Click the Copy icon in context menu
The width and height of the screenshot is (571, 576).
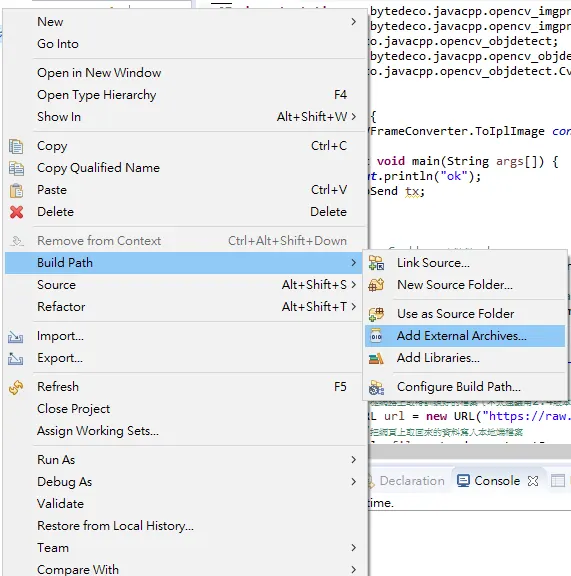pyautogui.click(x=16, y=146)
